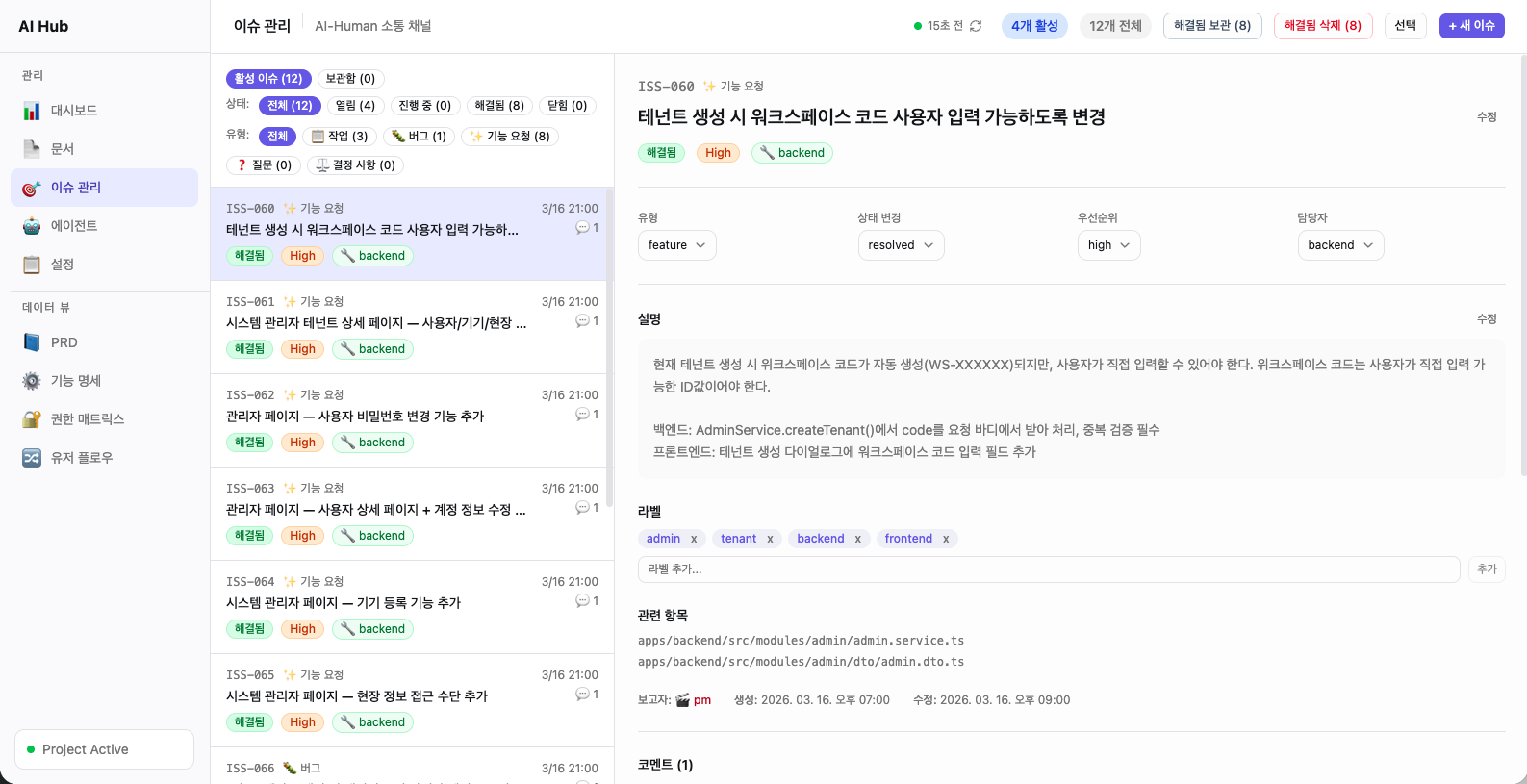Click 수정 next to the issue title
This screenshot has height=784, width=1527.
[1487, 117]
